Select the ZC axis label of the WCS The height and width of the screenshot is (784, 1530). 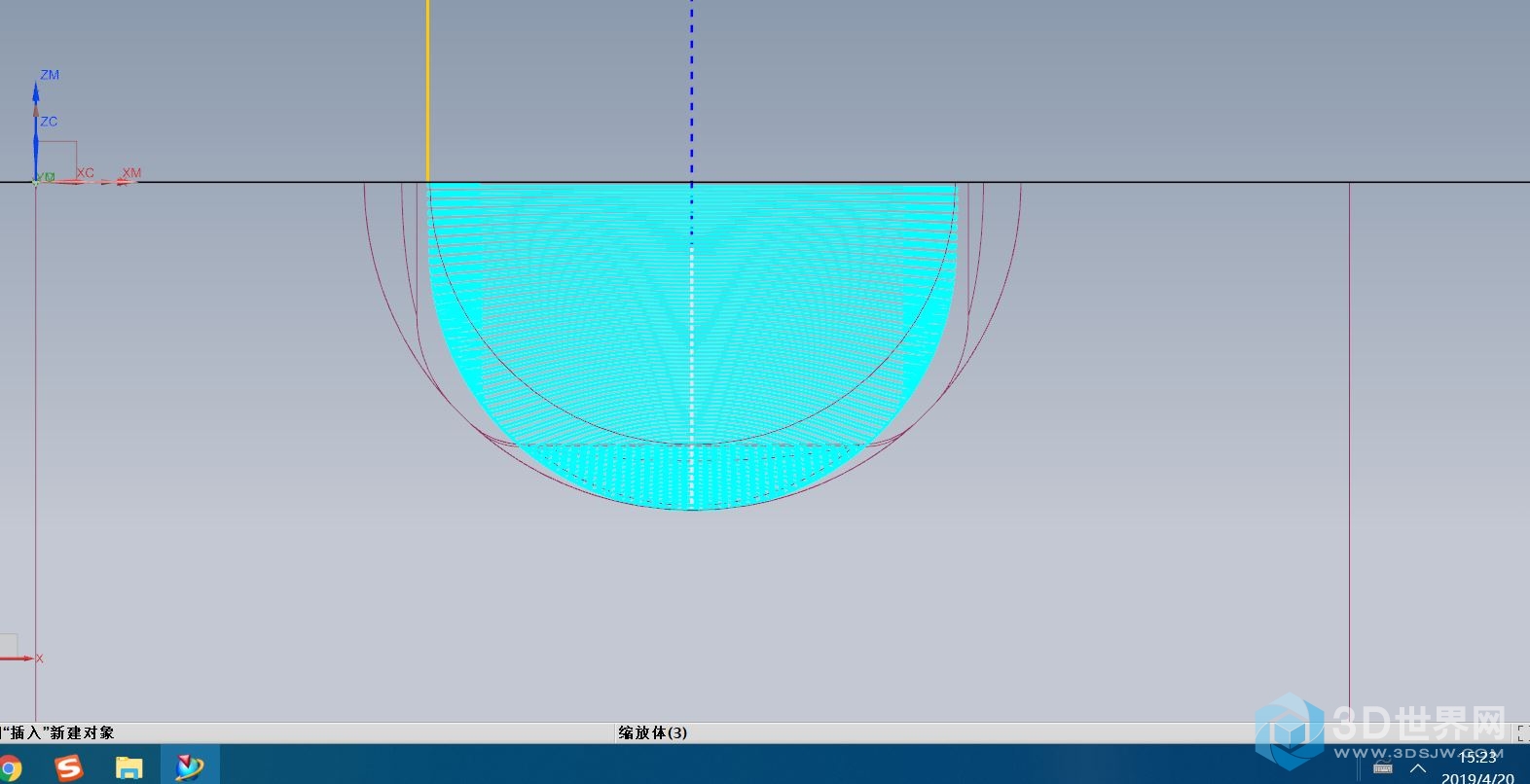pyautogui.click(x=49, y=122)
